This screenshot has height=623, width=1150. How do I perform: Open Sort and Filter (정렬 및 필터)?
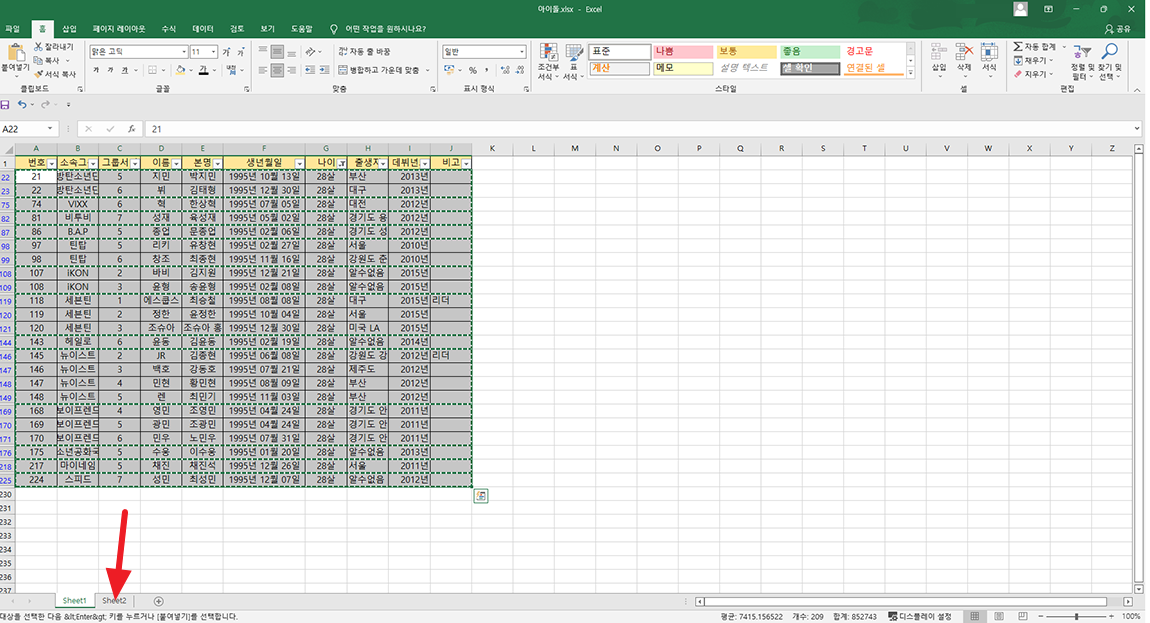[1081, 62]
